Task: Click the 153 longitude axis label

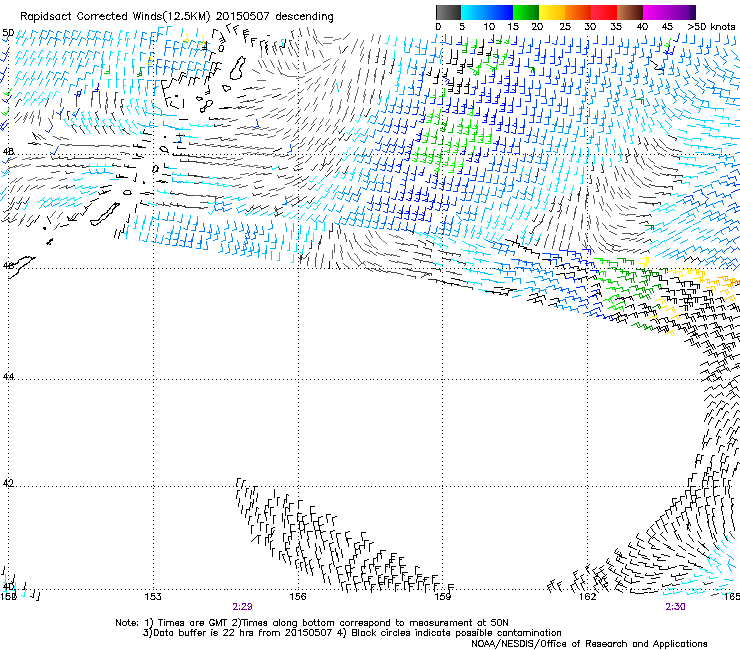Action: 153,597
